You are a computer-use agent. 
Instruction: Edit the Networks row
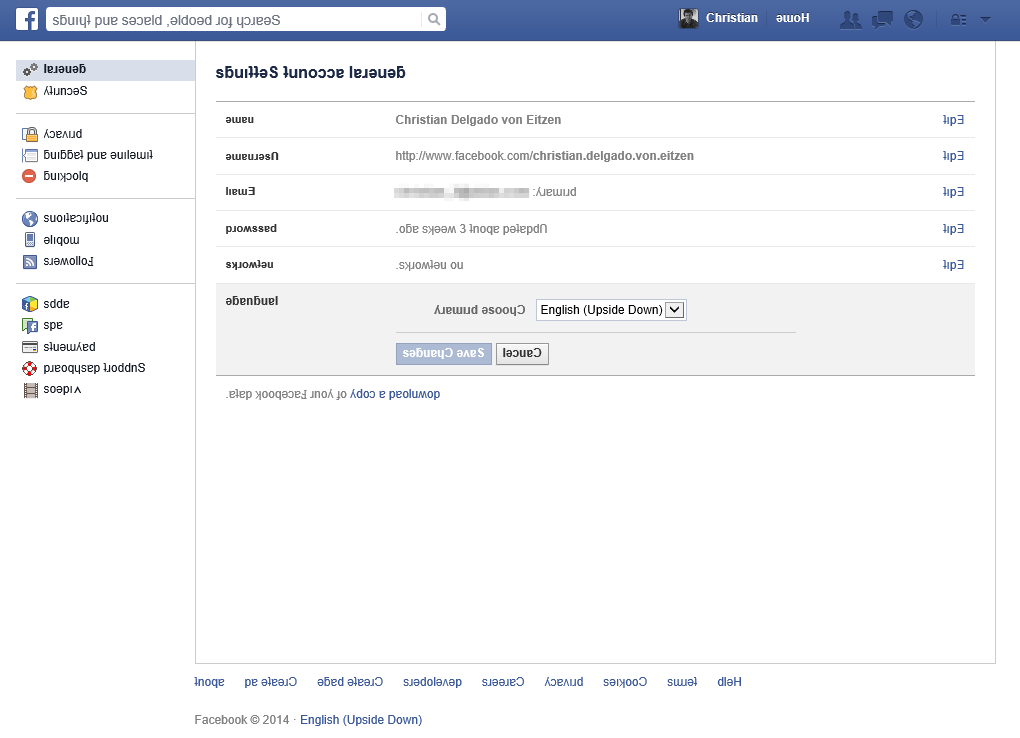pyautogui.click(x=953, y=265)
